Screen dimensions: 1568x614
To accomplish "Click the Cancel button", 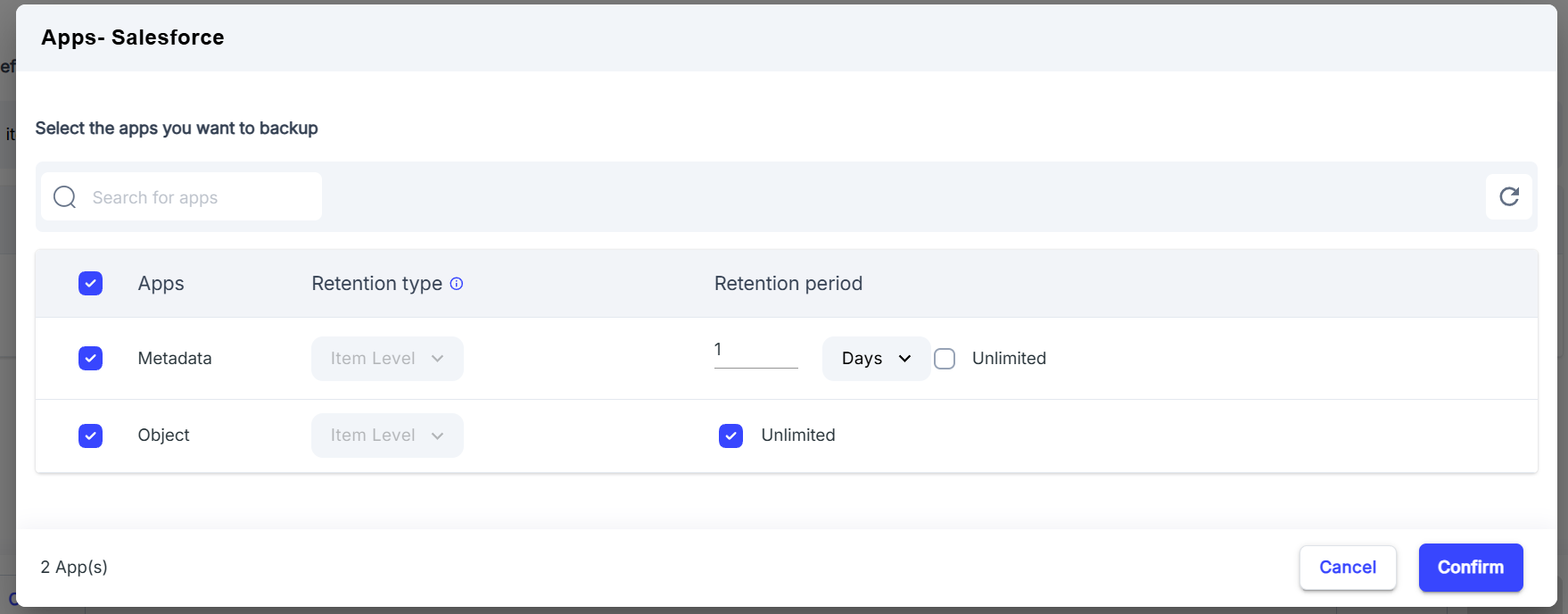I will 1348,568.
